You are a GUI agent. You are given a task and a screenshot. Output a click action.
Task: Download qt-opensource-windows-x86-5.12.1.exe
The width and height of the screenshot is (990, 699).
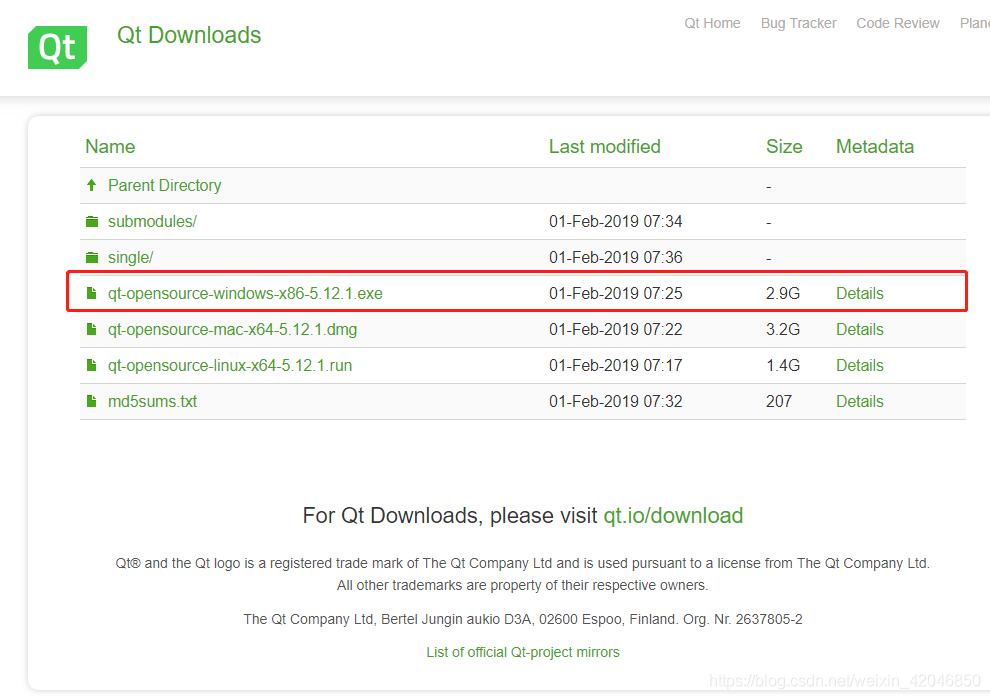tap(245, 294)
